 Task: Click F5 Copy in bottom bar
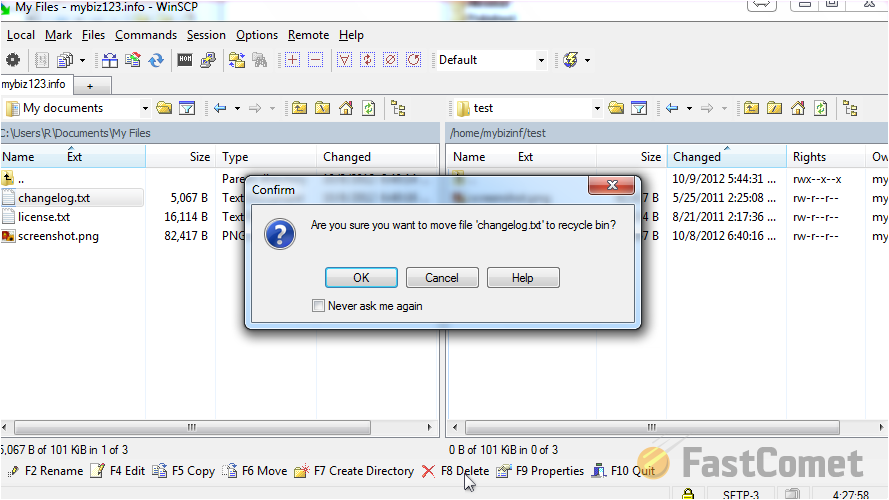(184, 471)
